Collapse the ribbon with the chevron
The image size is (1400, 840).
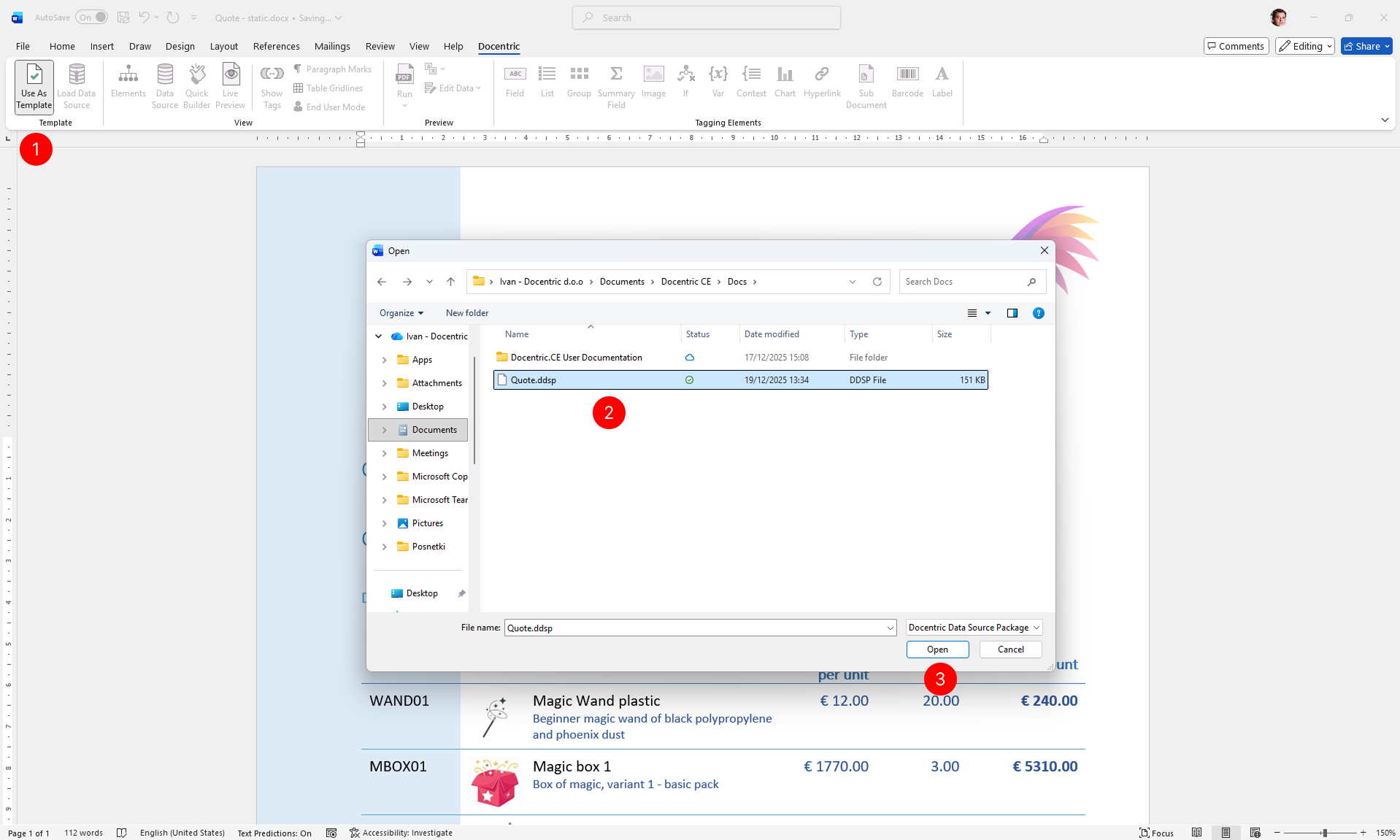tap(1385, 120)
